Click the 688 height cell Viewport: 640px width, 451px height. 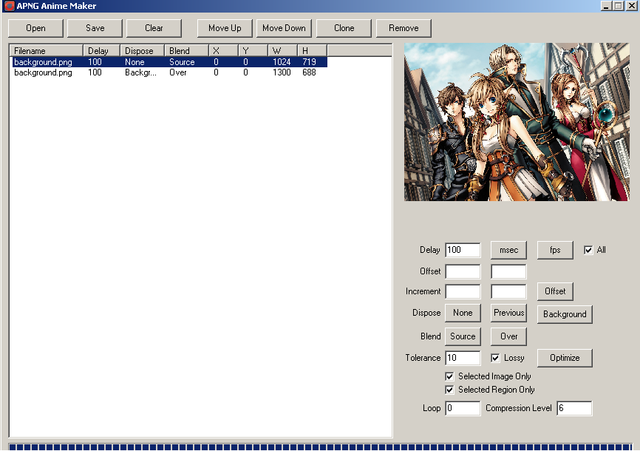(x=309, y=73)
